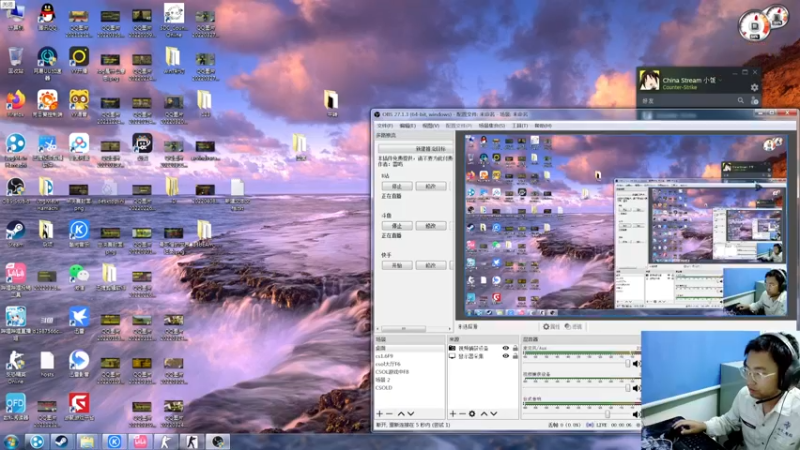Mute the video capture device mixer channel

pyautogui.click(x=636, y=388)
